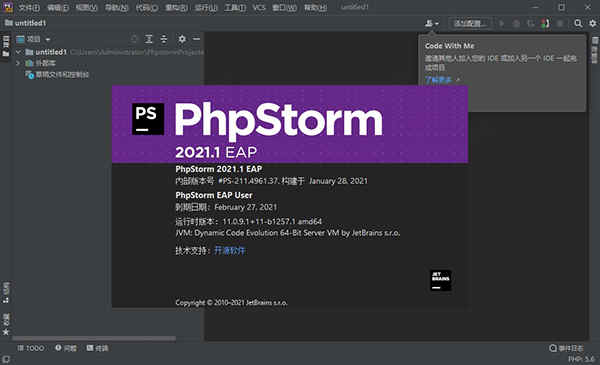600x365 pixels.
Task: Open the right-side tool window stripe tab
Action: coord(595,50)
